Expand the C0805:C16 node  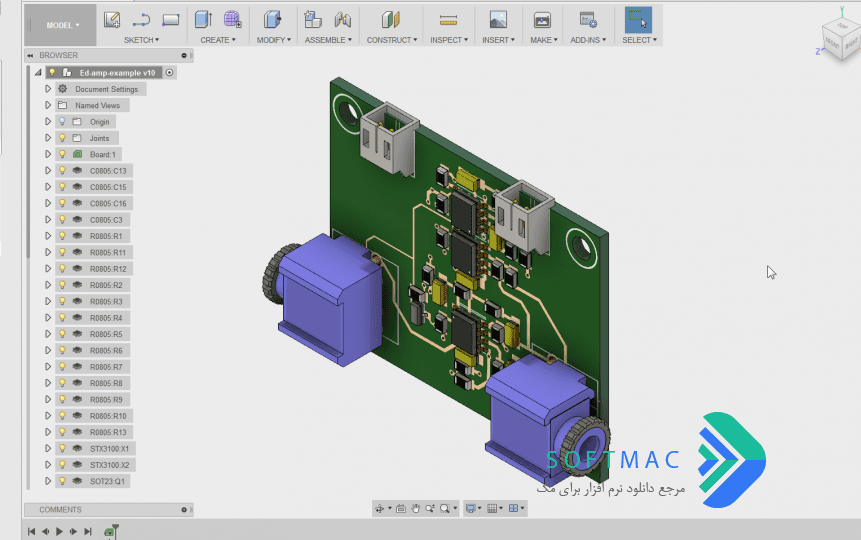(x=48, y=203)
